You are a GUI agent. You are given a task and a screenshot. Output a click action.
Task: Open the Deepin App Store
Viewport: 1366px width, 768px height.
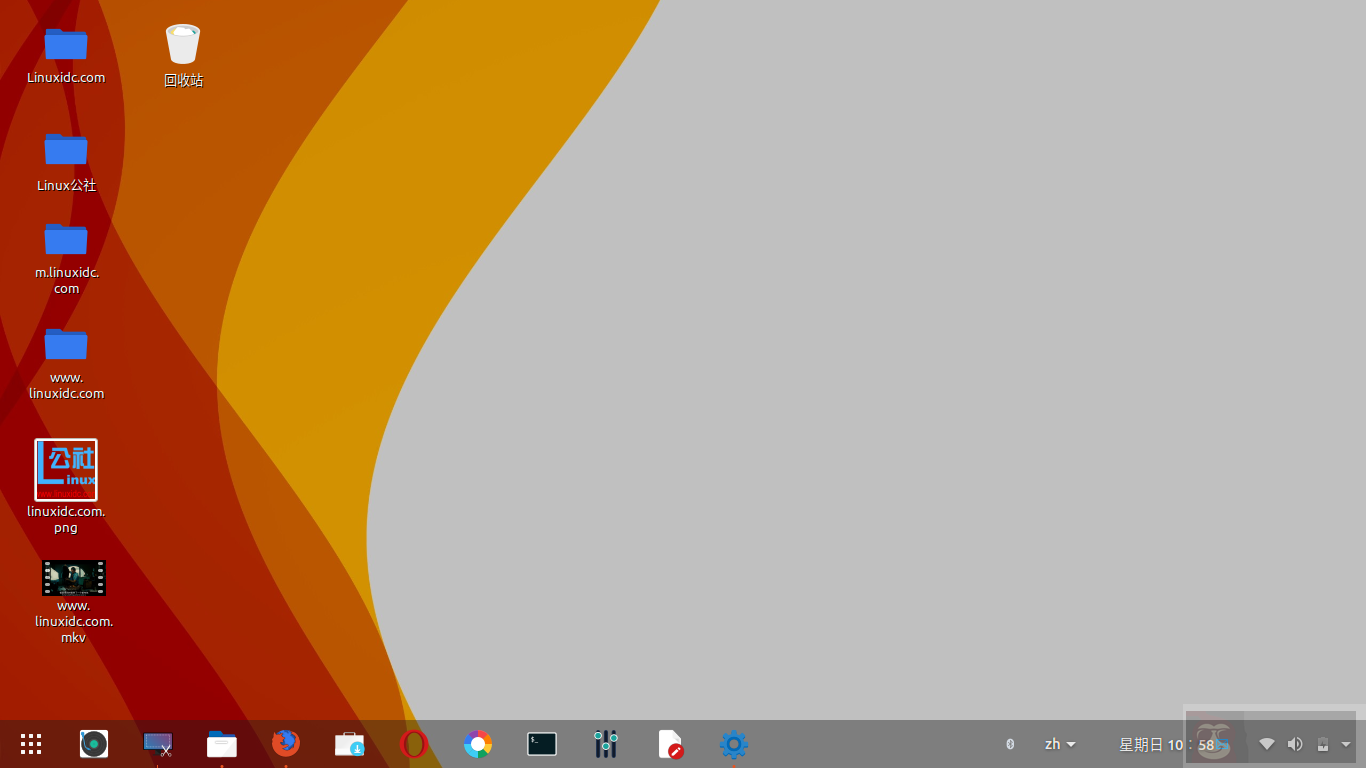(x=349, y=744)
